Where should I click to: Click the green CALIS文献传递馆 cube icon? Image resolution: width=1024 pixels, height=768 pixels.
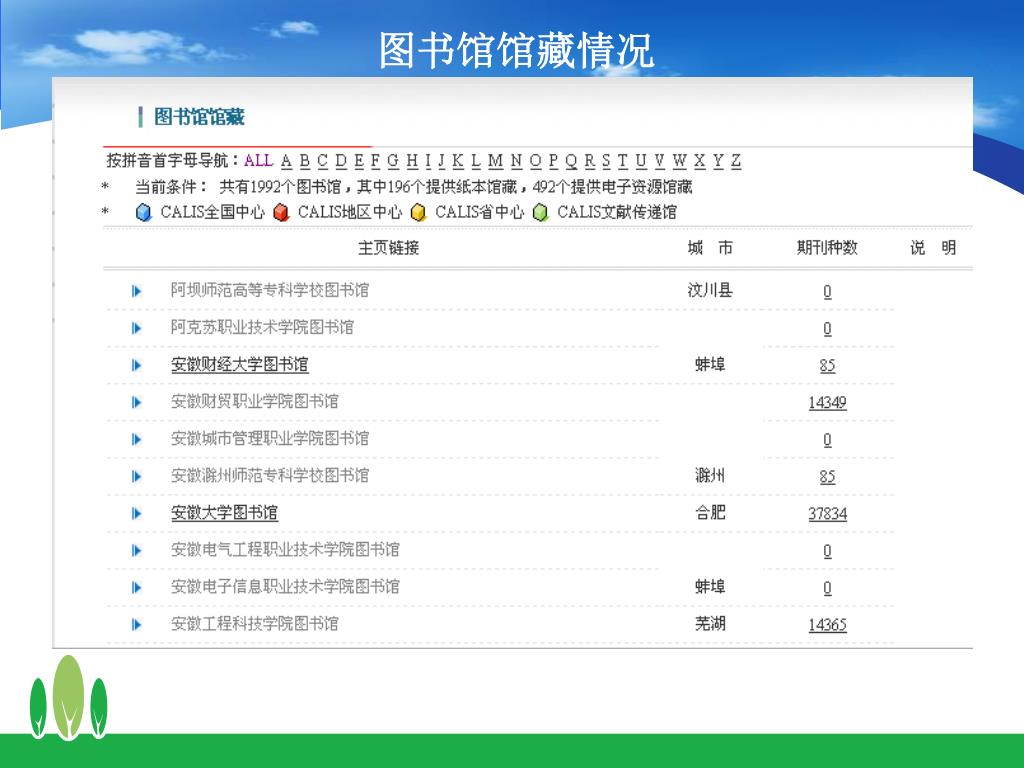[x=541, y=212]
